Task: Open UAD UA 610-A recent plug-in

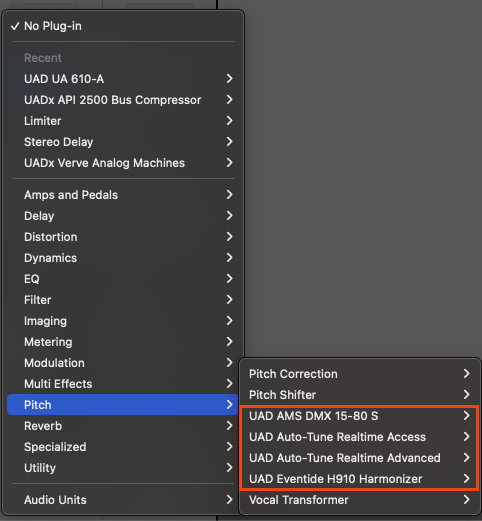Action: [x=122, y=79]
